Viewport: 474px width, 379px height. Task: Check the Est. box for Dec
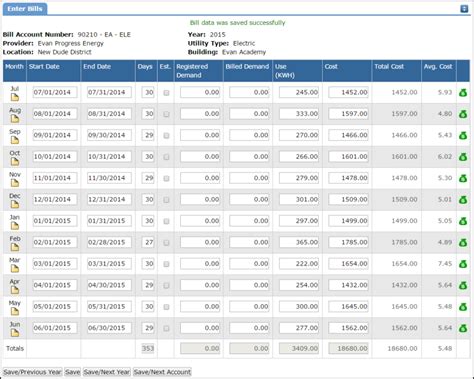(166, 200)
